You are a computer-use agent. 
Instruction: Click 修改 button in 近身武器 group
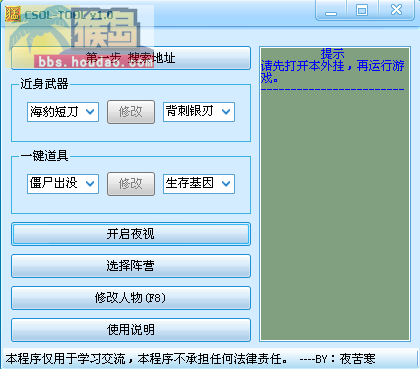131,112
